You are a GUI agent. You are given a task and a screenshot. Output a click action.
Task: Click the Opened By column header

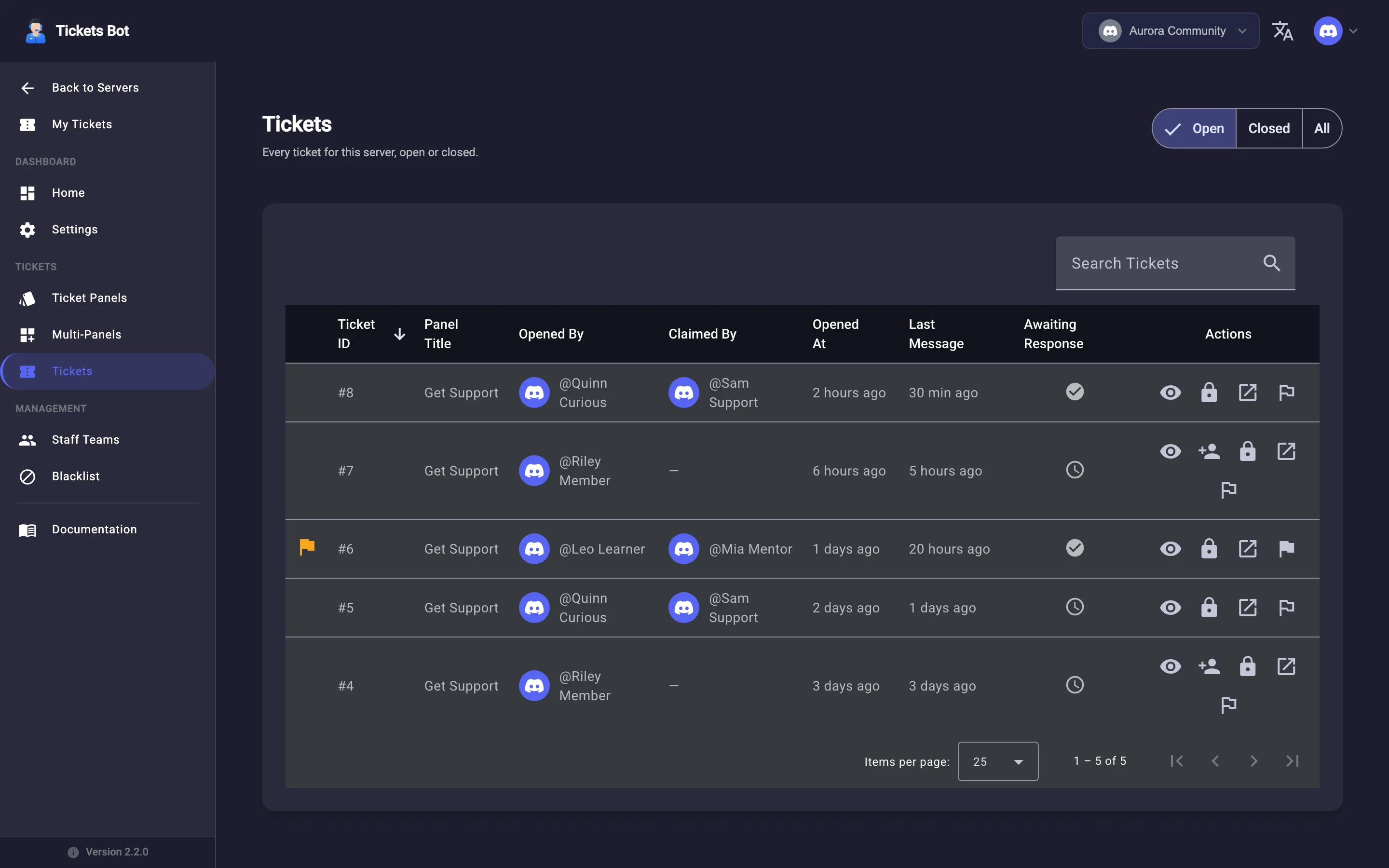point(550,334)
